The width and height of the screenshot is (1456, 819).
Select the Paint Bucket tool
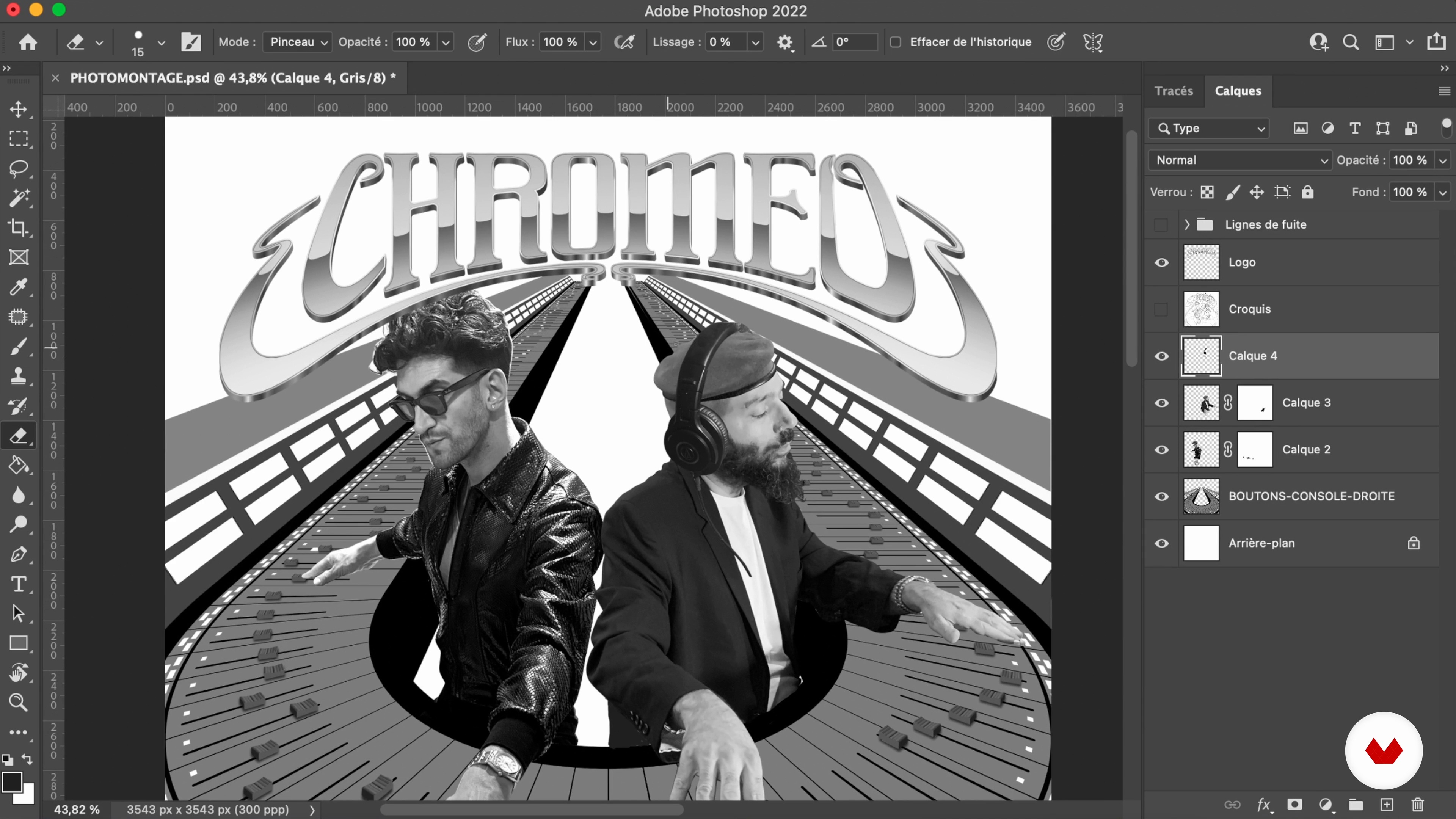point(19,465)
